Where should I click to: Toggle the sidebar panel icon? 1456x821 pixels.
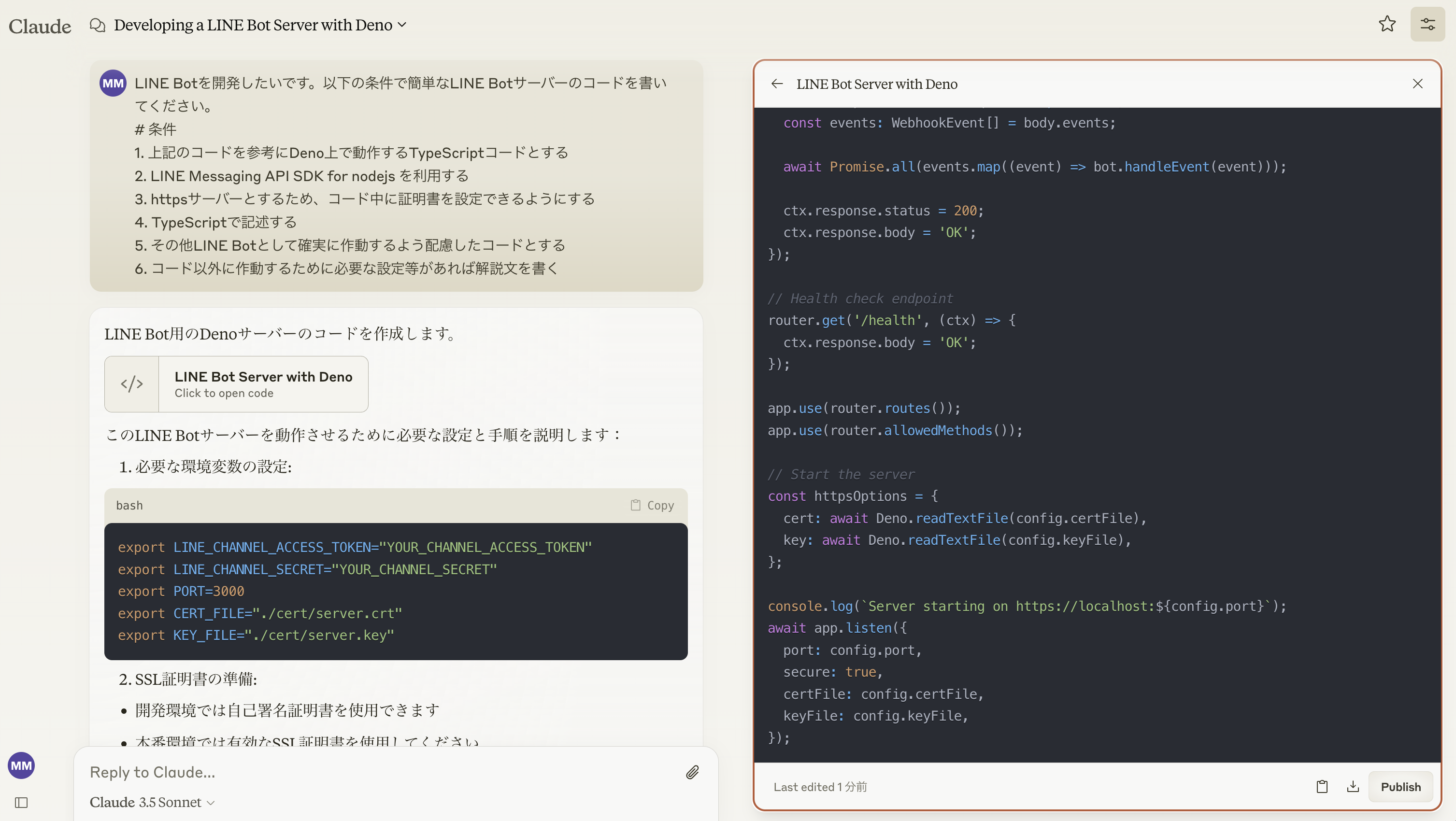pos(21,802)
